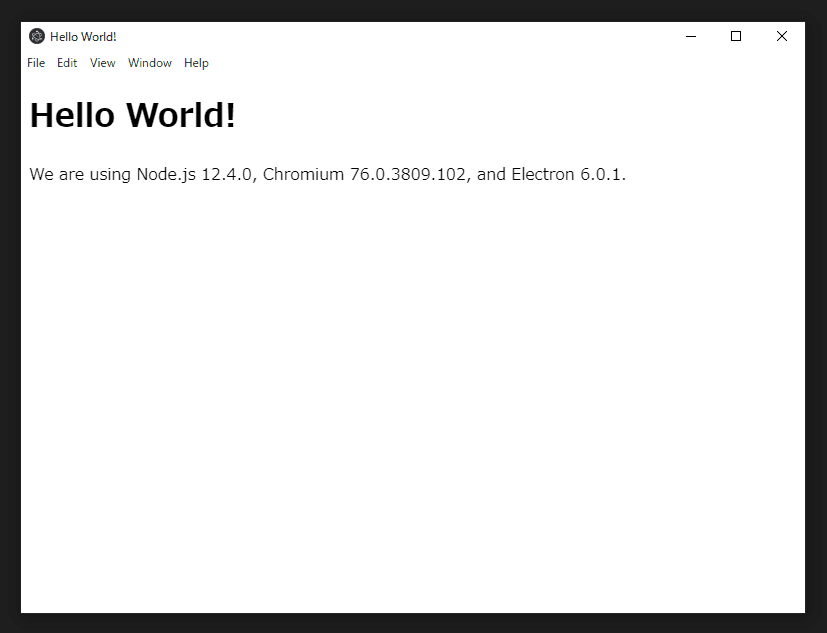Image resolution: width=827 pixels, height=633 pixels.
Task: Close the Hello World window
Action: (x=782, y=36)
